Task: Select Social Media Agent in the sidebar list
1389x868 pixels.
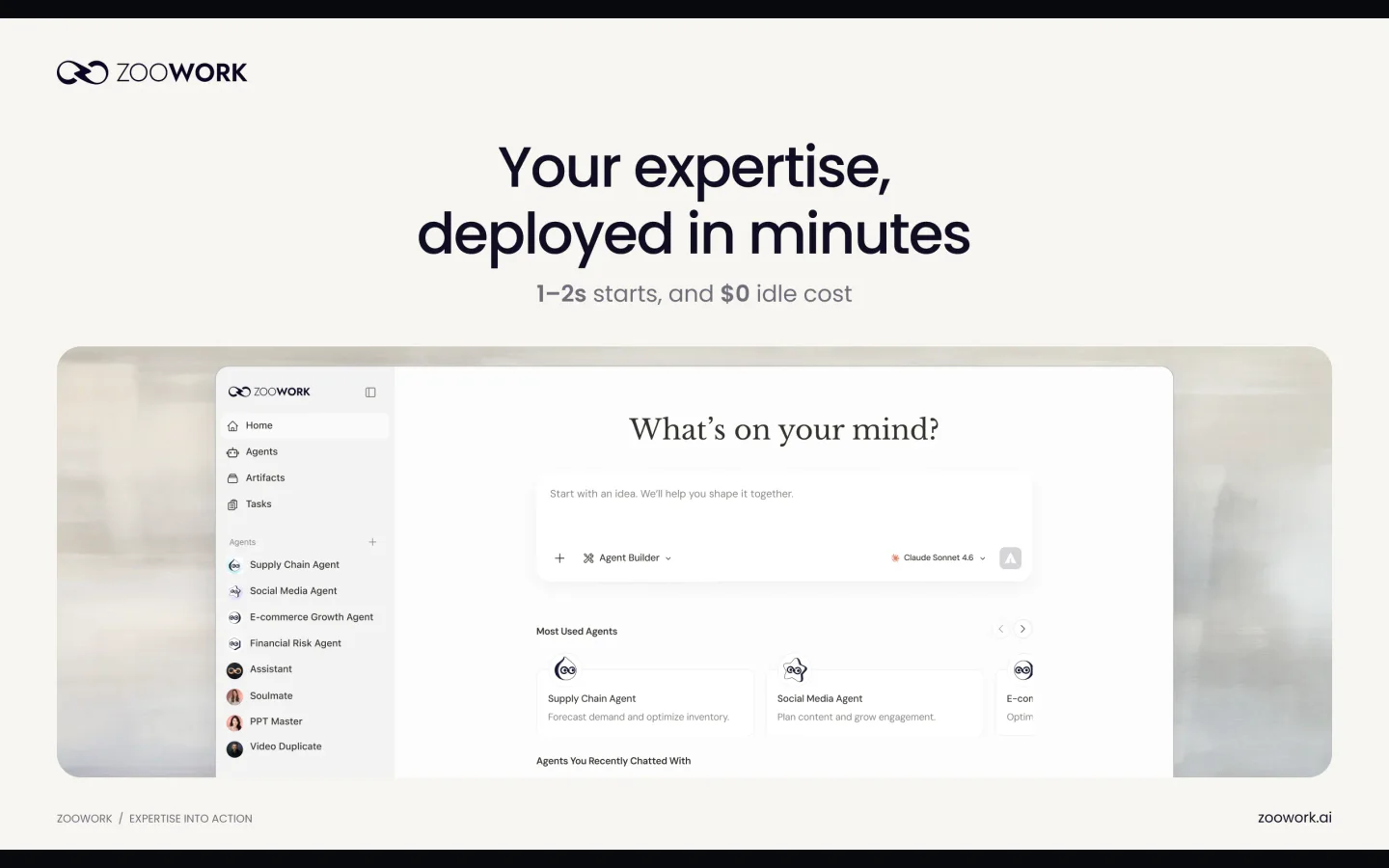Action: [305, 591]
